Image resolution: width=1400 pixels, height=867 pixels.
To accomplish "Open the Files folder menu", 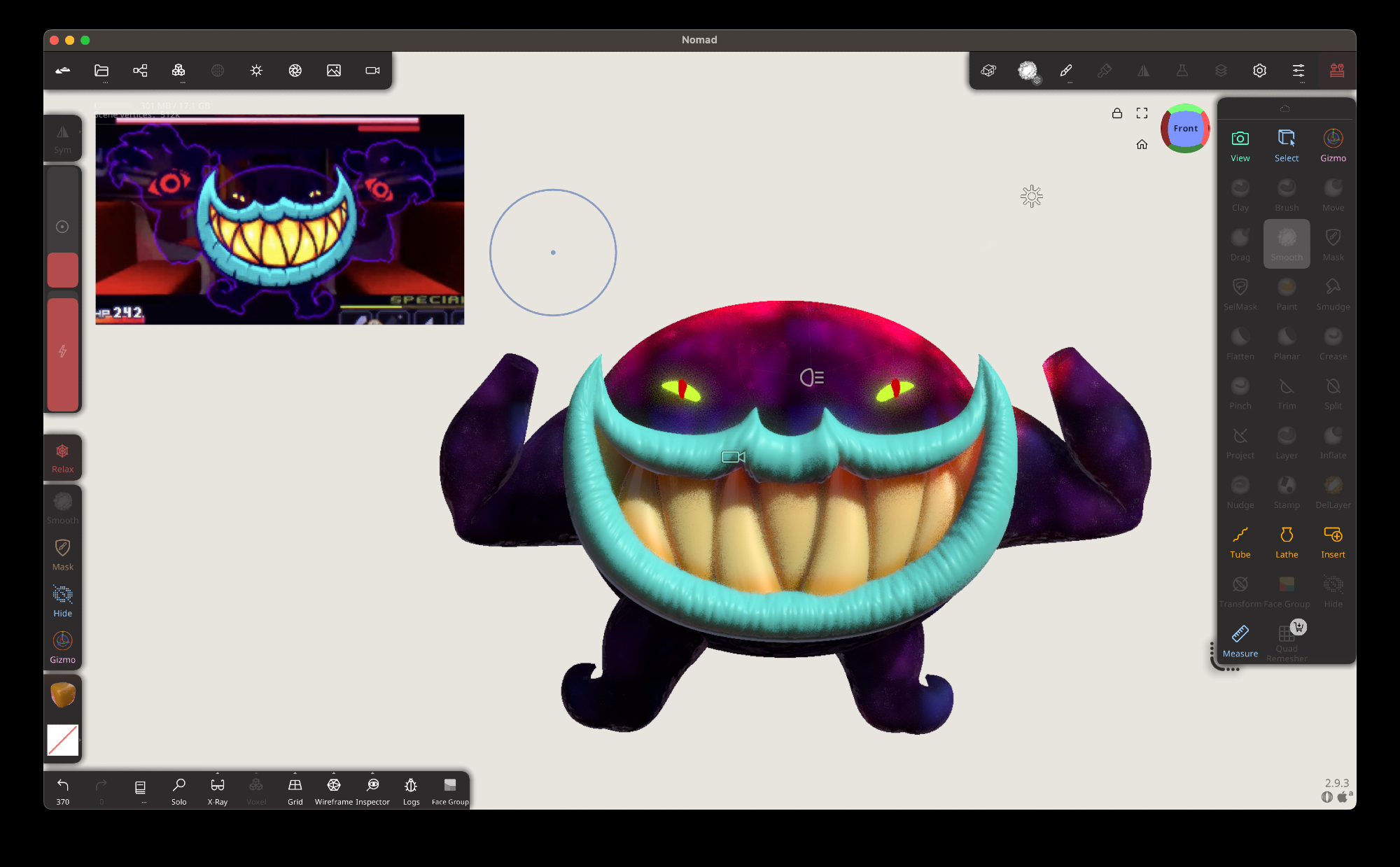I will 101,71.
